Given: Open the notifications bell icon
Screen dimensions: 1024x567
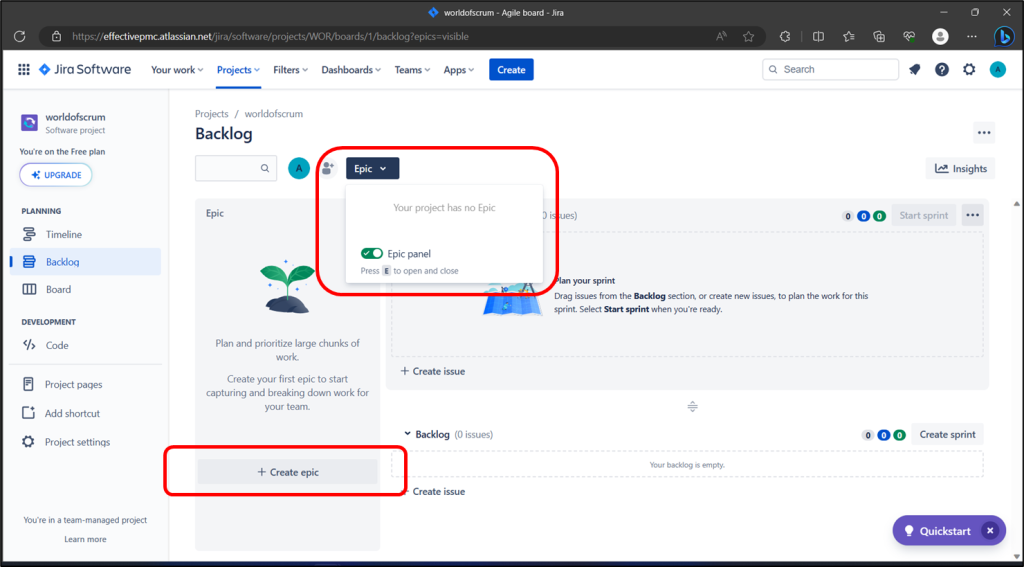Looking at the screenshot, I should tap(914, 70).
